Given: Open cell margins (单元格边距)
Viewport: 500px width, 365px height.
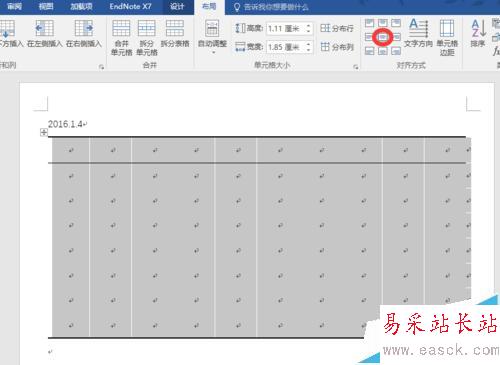Looking at the screenshot, I should pyautogui.click(x=447, y=37).
